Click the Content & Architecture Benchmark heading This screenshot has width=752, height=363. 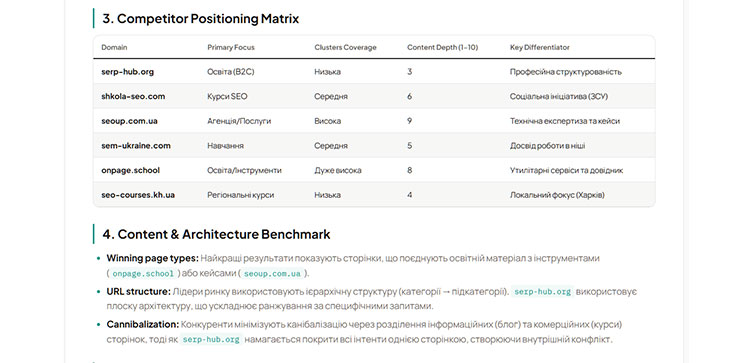pyautogui.click(x=216, y=234)
